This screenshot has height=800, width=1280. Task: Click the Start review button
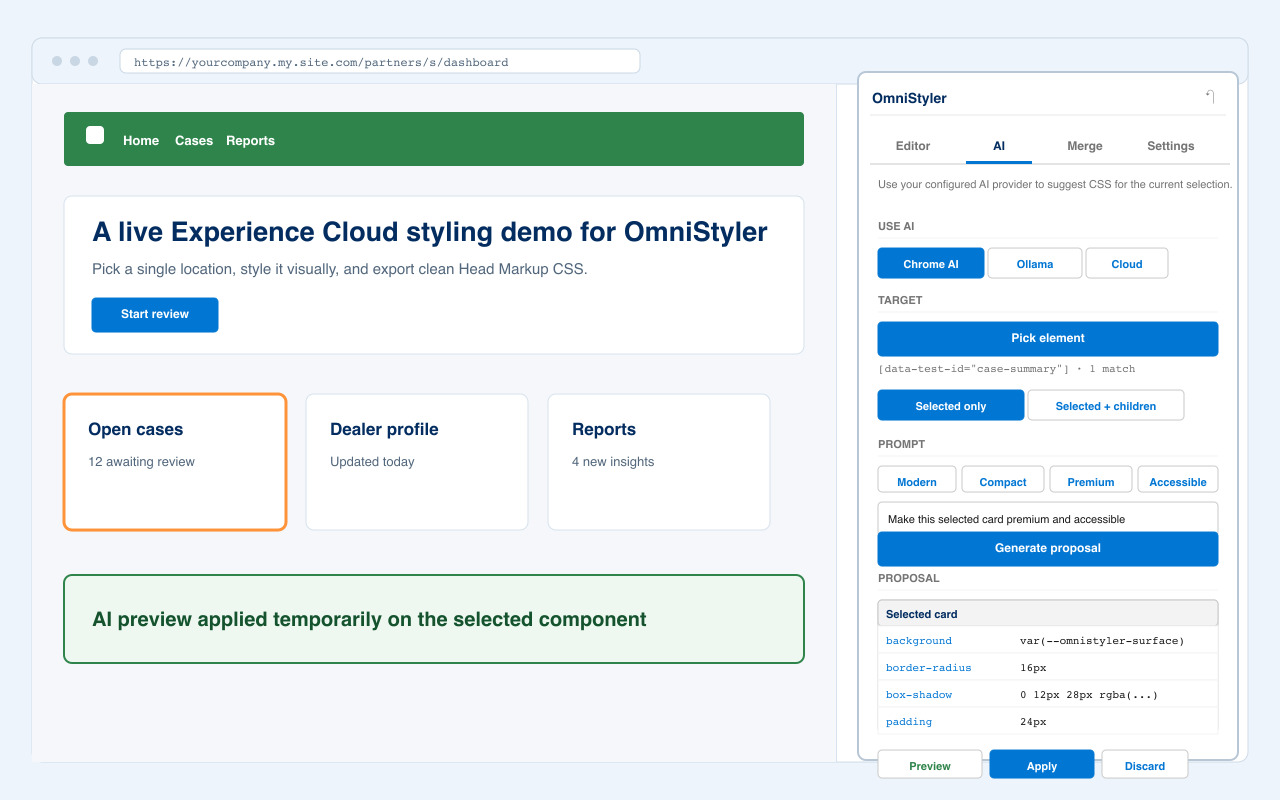click(x=155, y=314)
